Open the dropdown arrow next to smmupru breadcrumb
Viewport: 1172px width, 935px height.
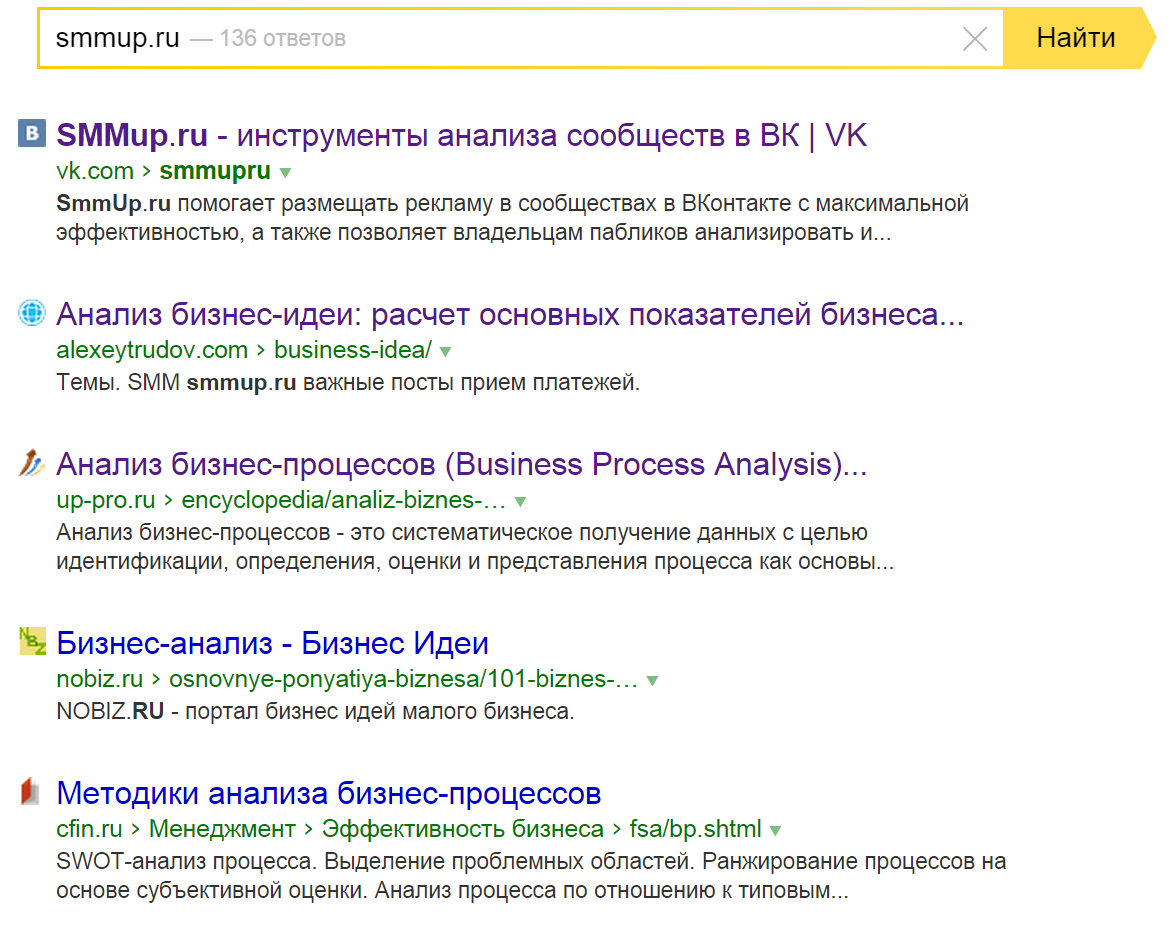pos(284,172)
